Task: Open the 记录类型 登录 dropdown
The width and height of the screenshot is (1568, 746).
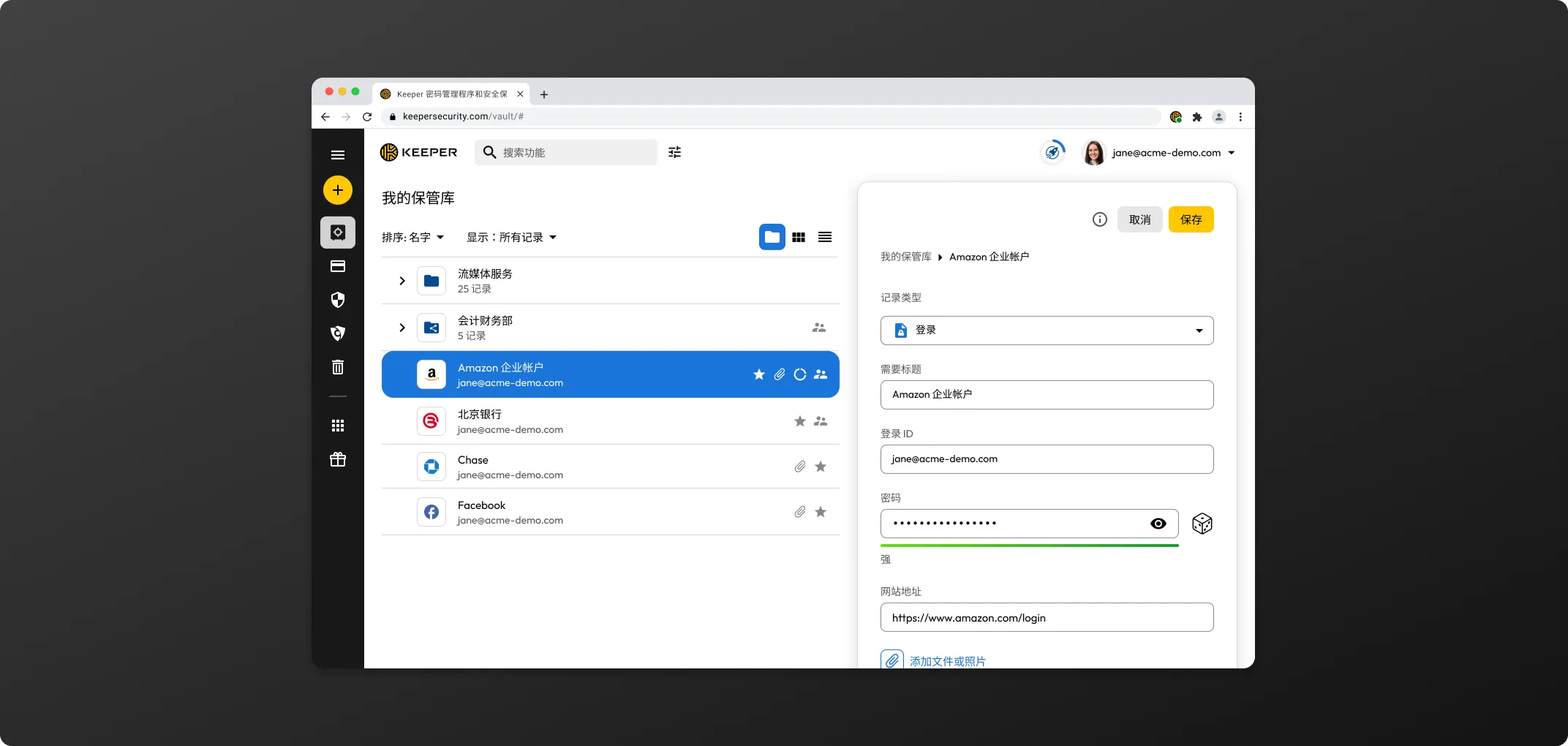Action: pos(1047,331)
